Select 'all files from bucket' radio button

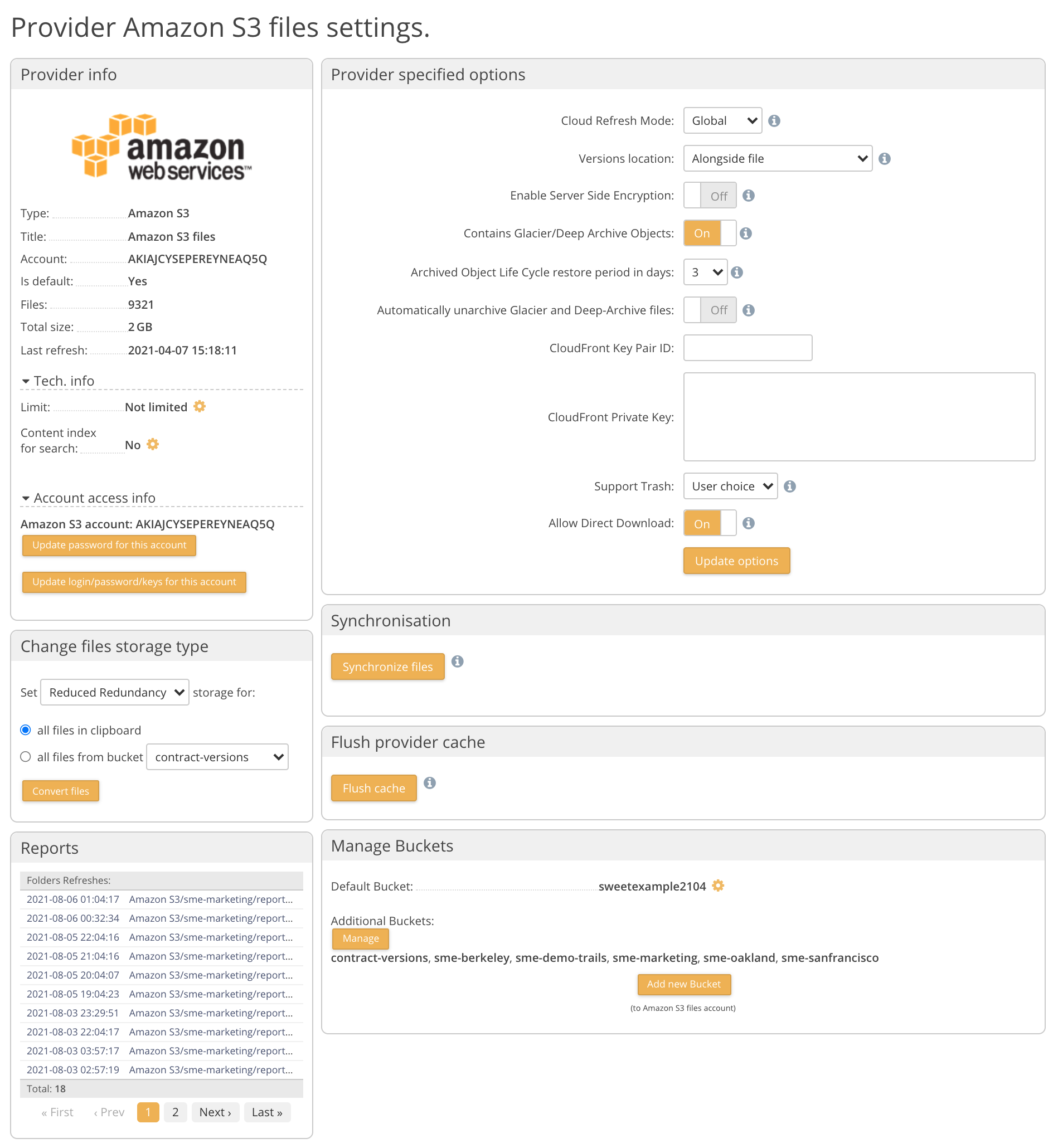pos(26,757)
